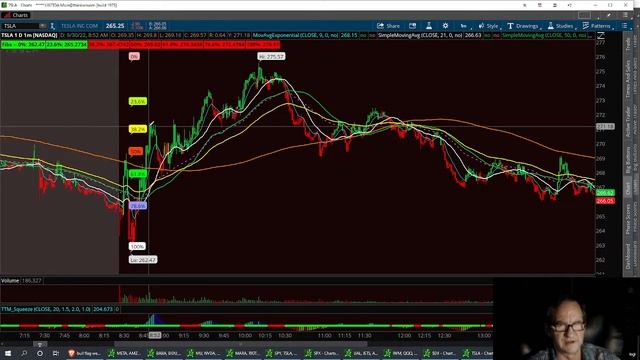Open Windows taskbar search

24,353
